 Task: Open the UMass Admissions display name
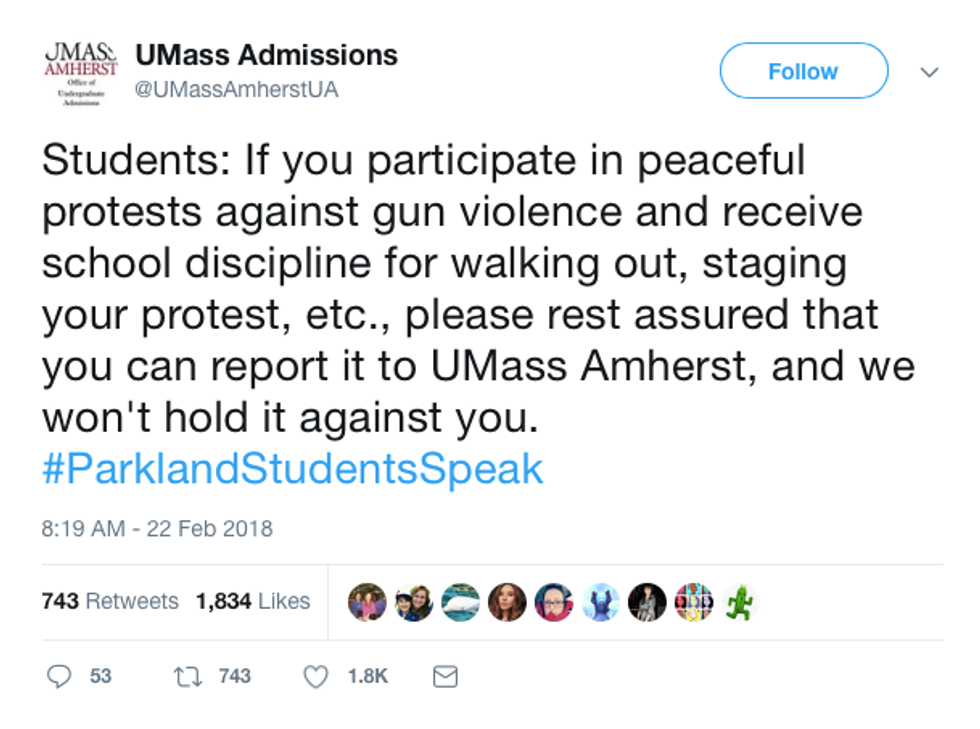(x=266, y=55)
